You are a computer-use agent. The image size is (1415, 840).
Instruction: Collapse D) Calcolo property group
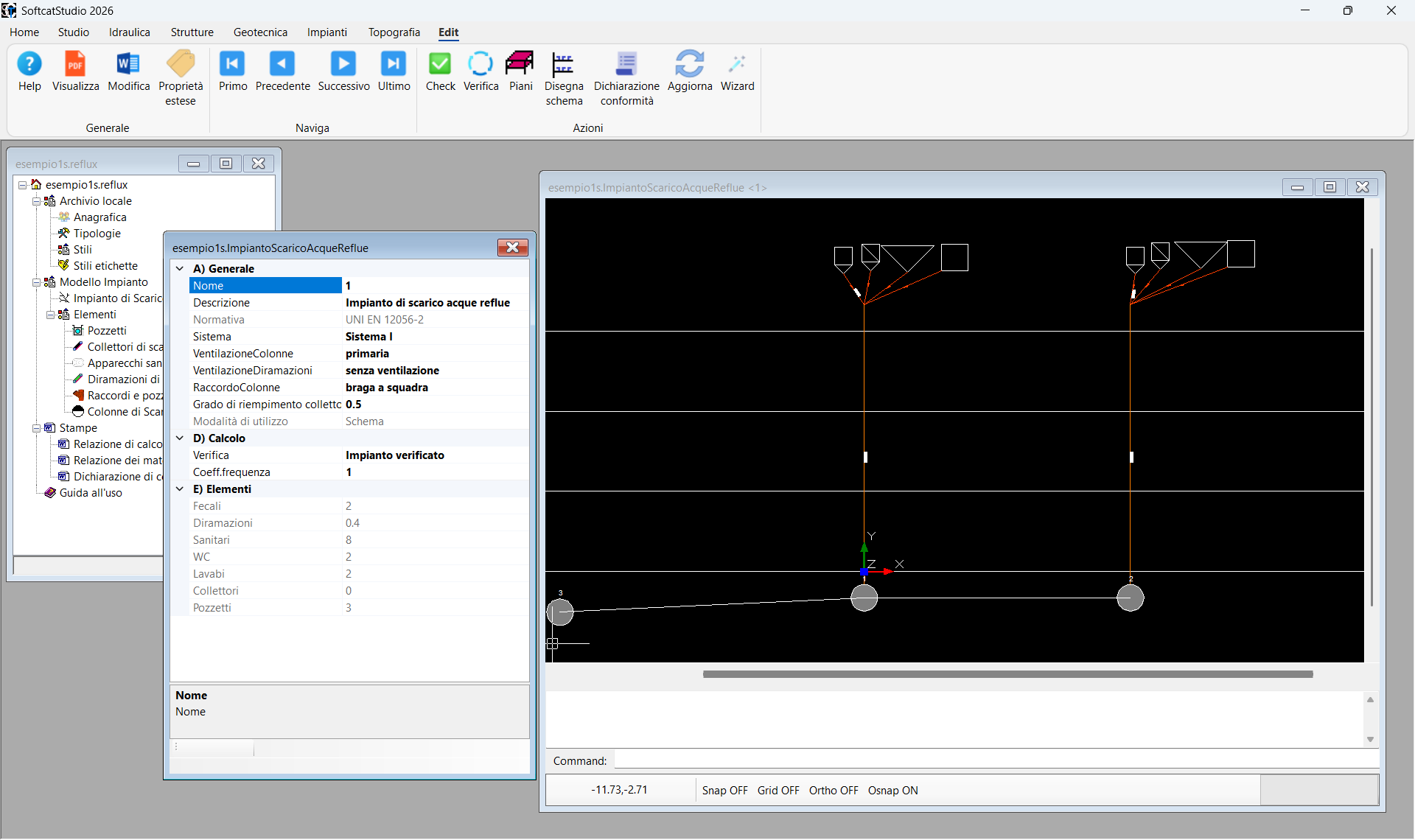(x=180, y=438)
